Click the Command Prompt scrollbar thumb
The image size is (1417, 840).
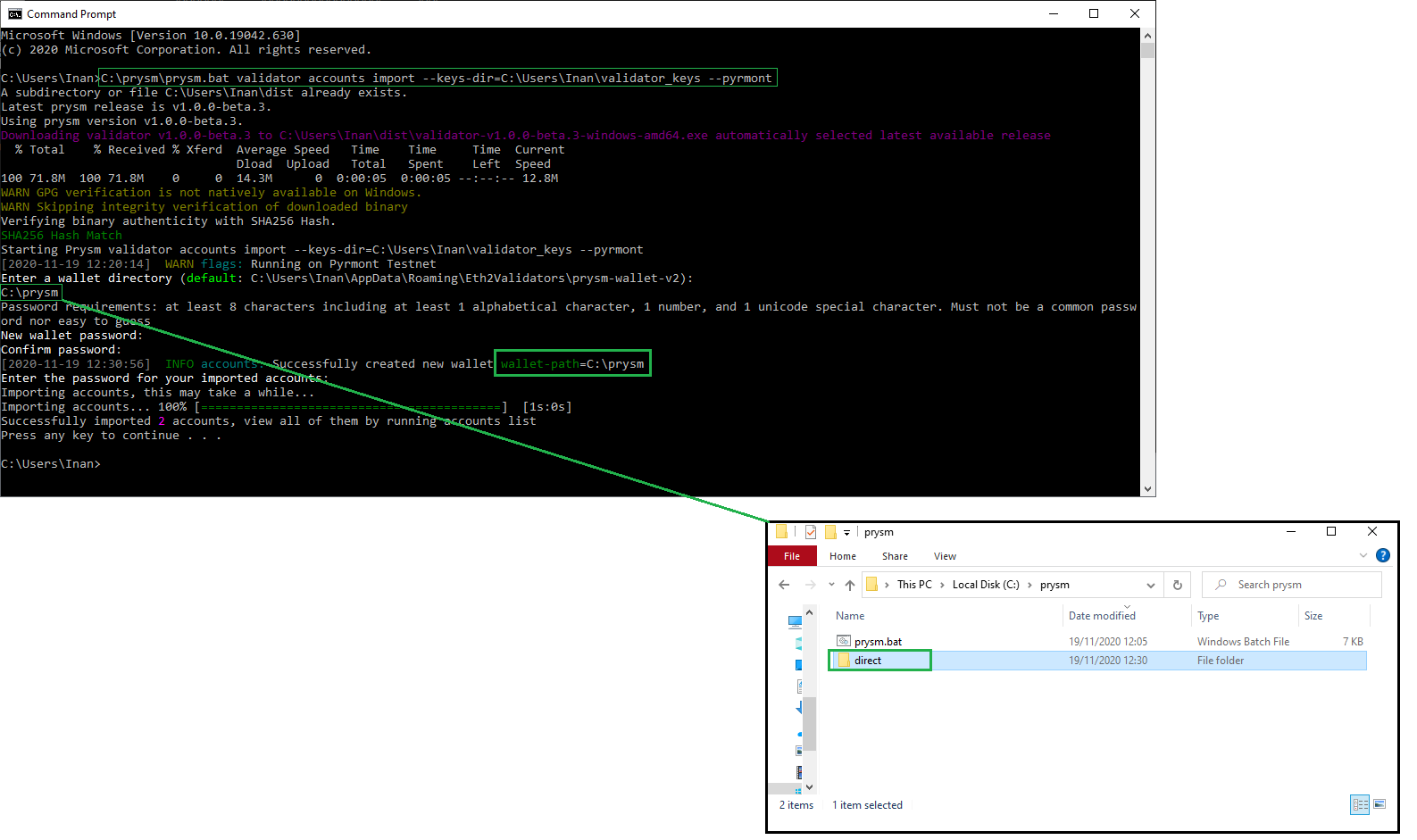point(1147,50)
